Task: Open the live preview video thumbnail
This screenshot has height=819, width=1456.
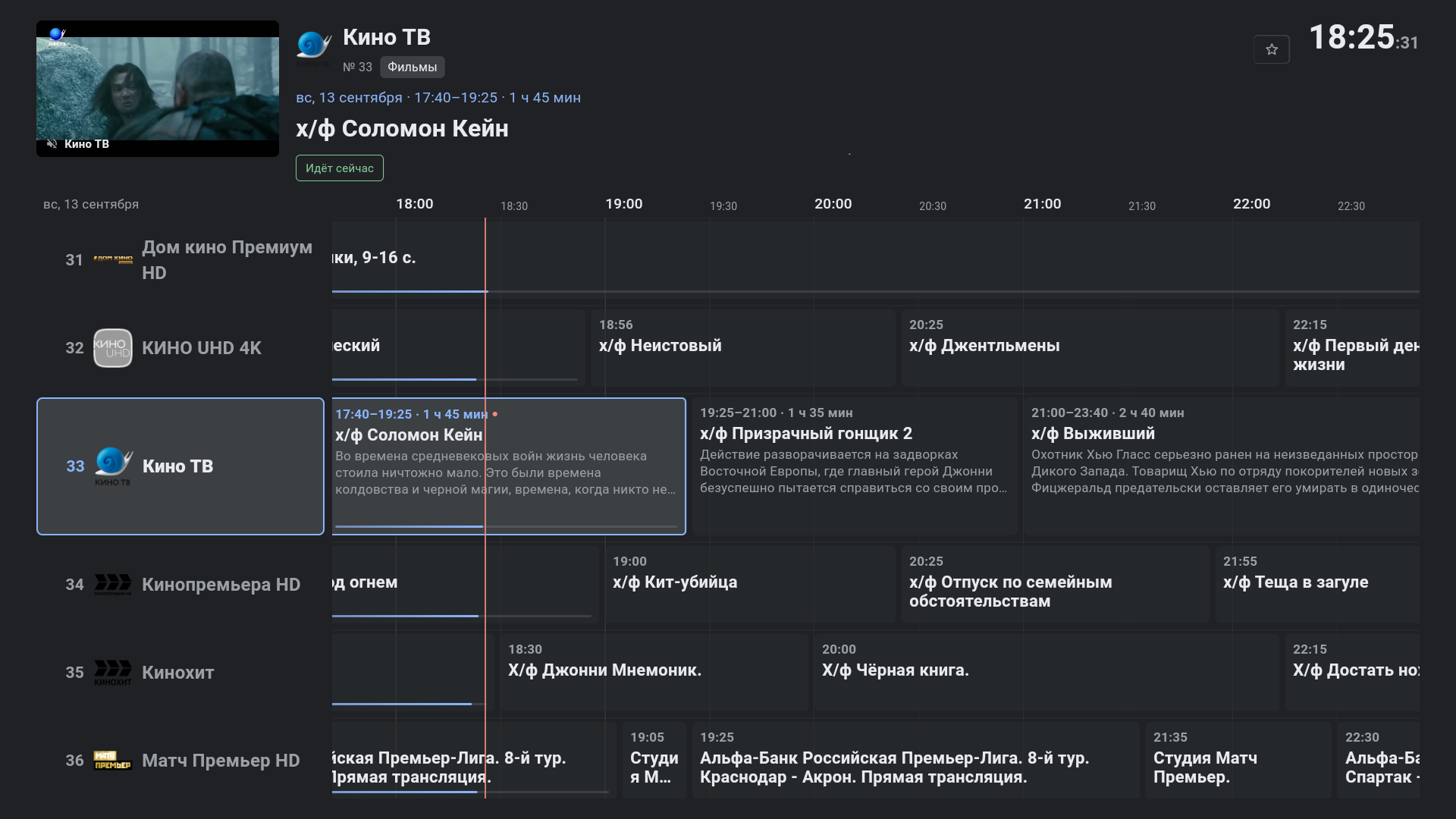Action: 158,89
